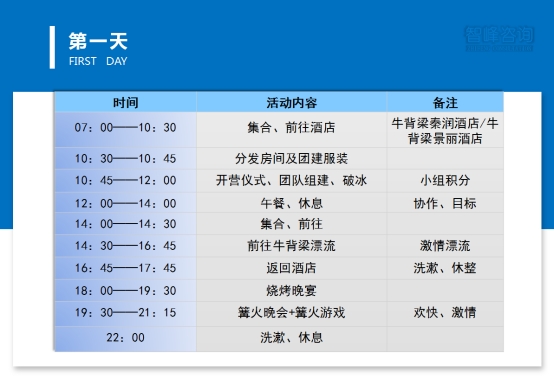
Task: Select the 分发房间及团建服装 cell
Action: click(291, 159)
